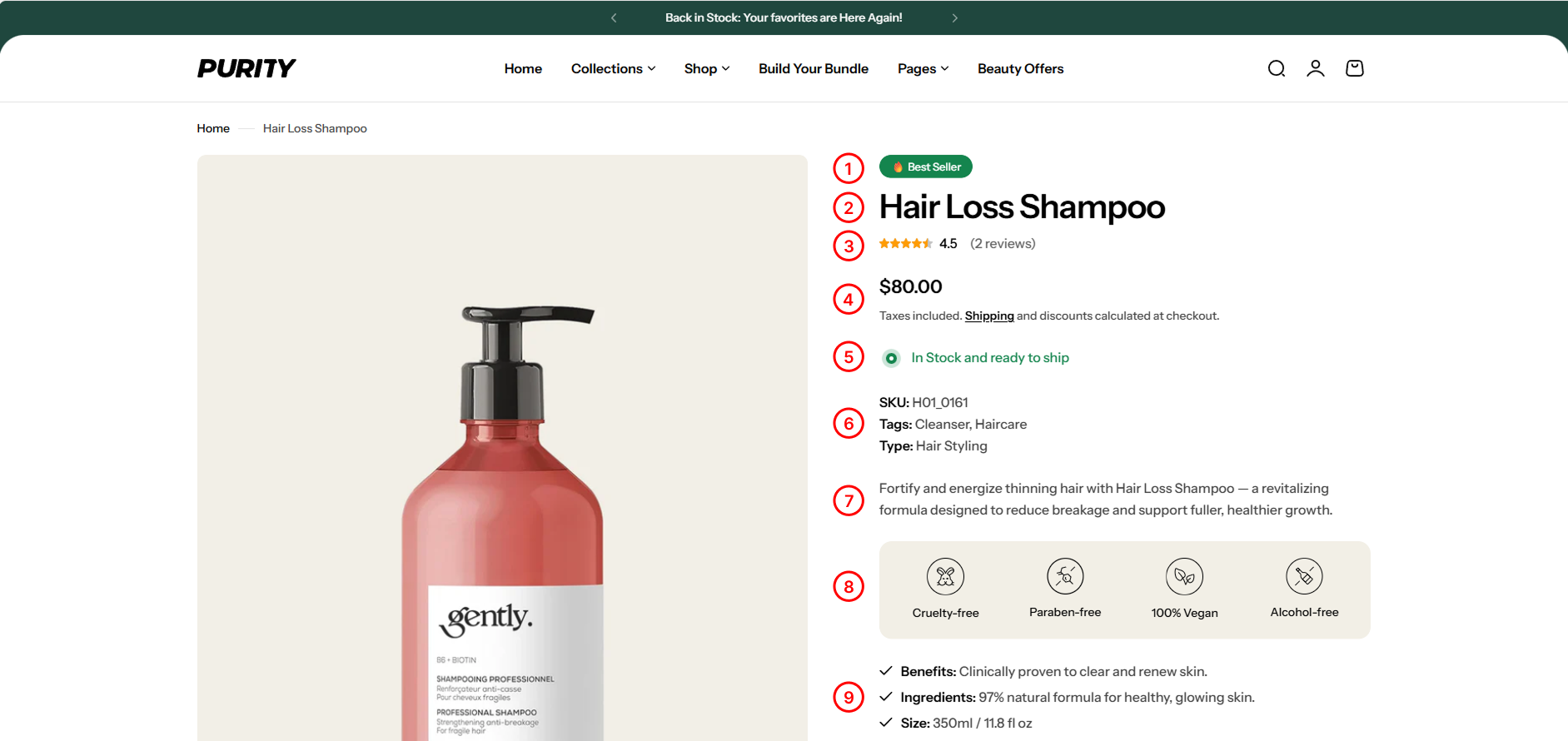Screen dimensions: 1568x741
Task: Follow the Shipping policy link
Action: [x=989, y=316]
